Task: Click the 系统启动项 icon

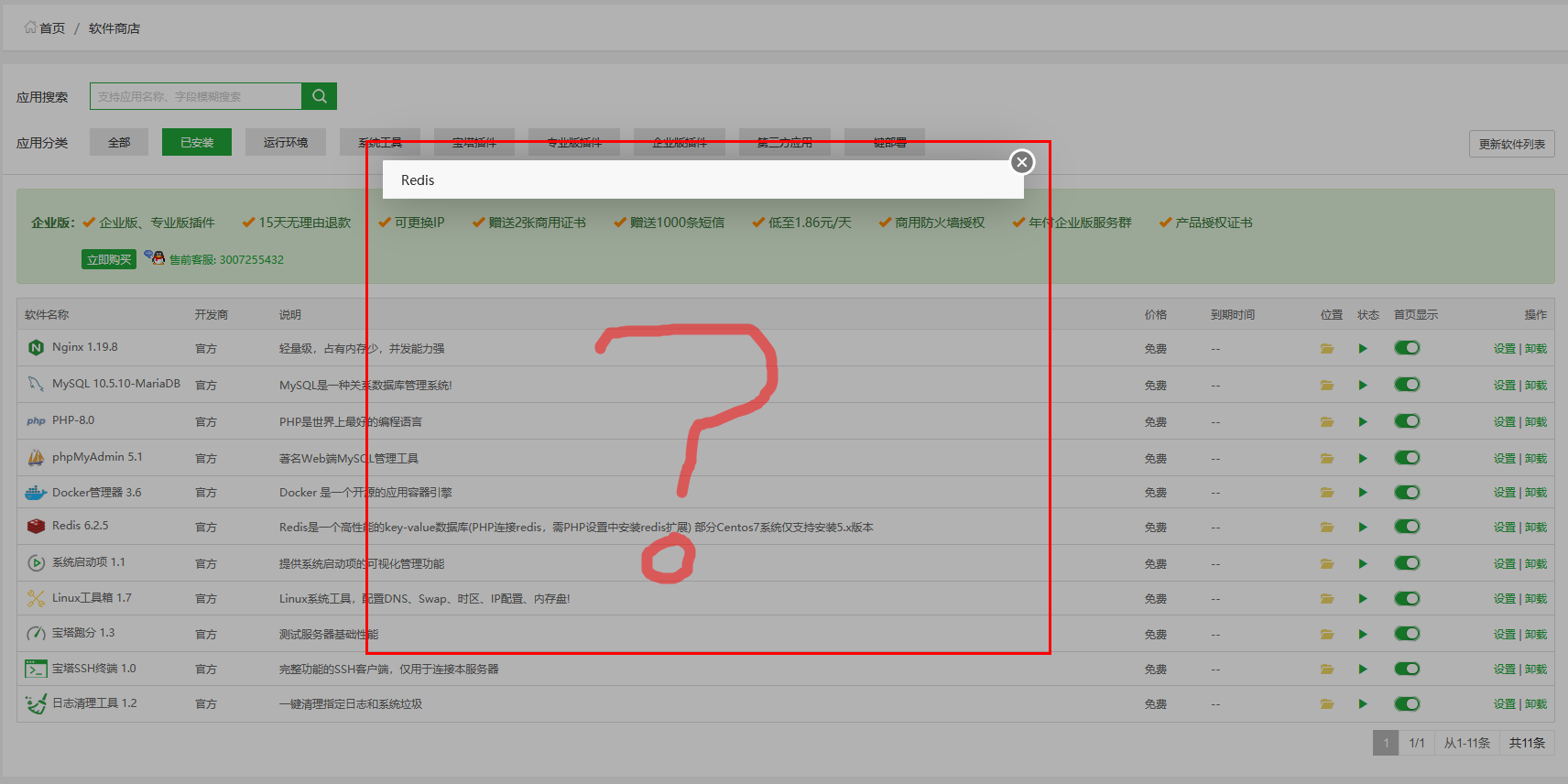Action: click(36, 563)
